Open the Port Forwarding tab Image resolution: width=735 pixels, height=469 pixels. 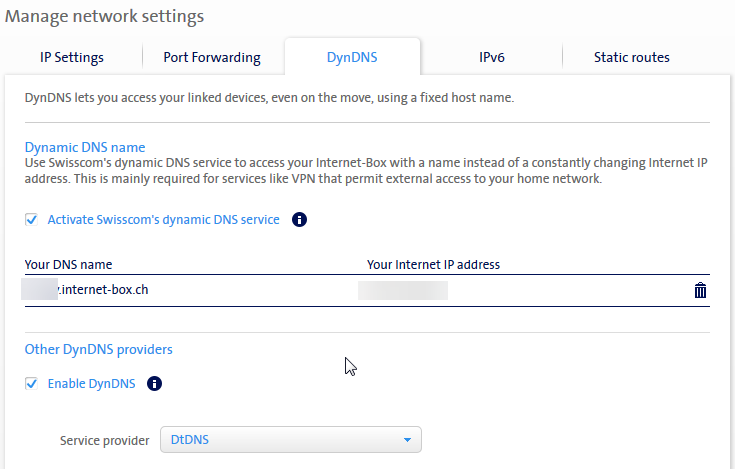(212, 57)
